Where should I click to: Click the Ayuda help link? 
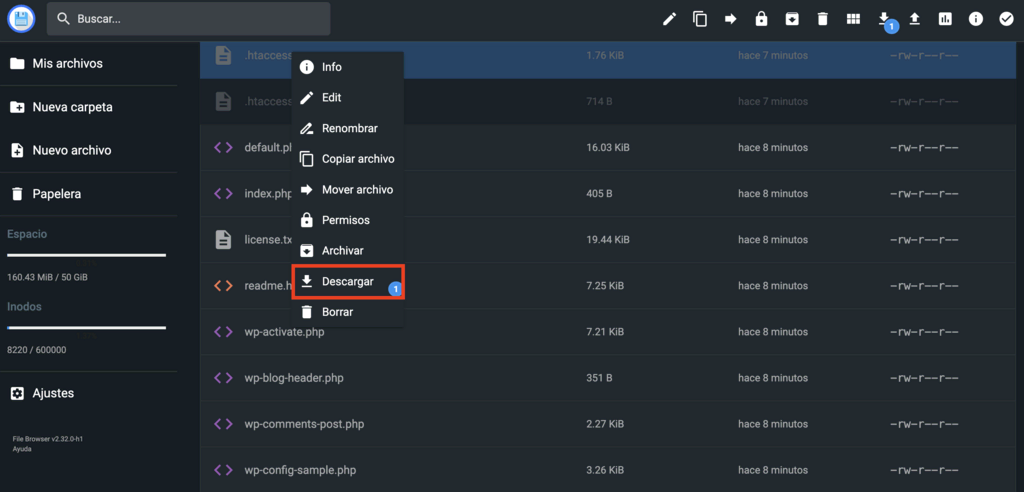(22, 449)
